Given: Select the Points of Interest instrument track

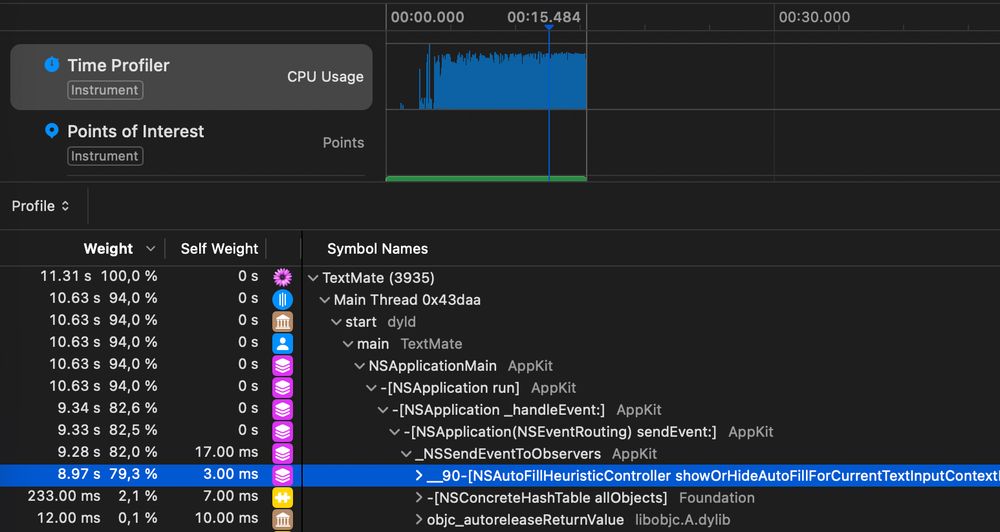Looking at the screenshot, I should click(x=191, y=143).
